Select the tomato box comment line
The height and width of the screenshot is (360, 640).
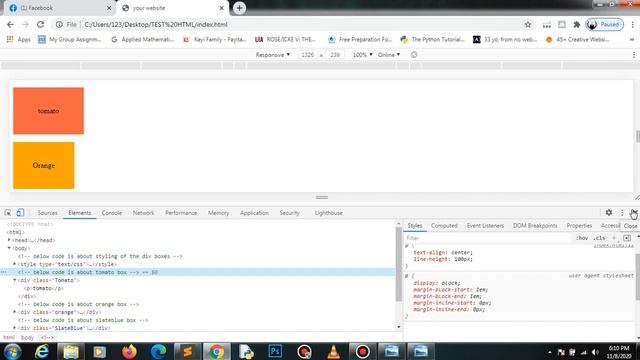click(x=198, y=272)
